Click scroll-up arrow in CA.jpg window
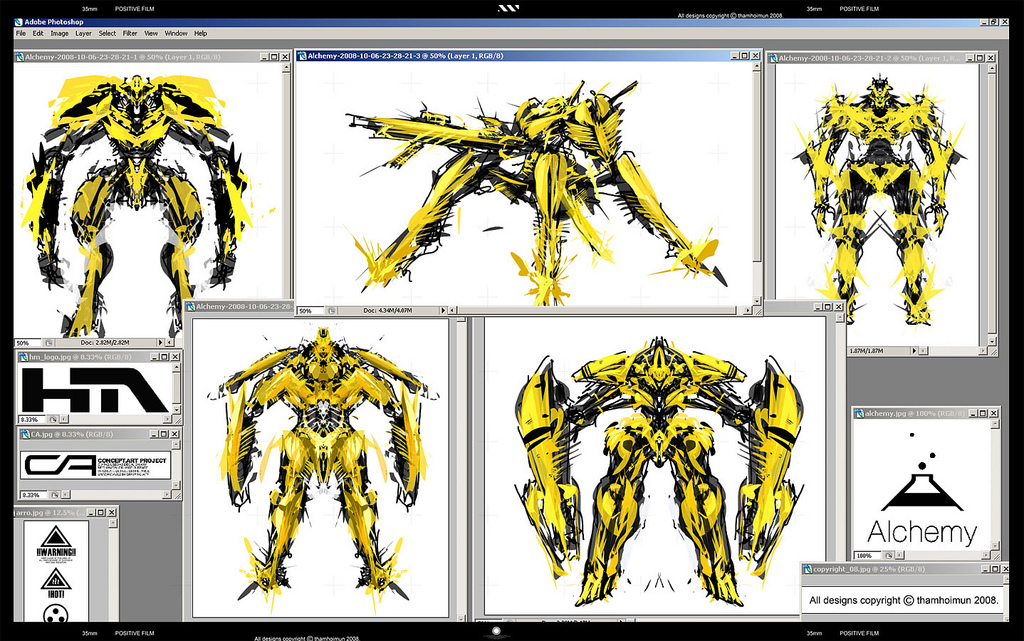The width and height of the screenshot is (1024, 641). [176, 444]
